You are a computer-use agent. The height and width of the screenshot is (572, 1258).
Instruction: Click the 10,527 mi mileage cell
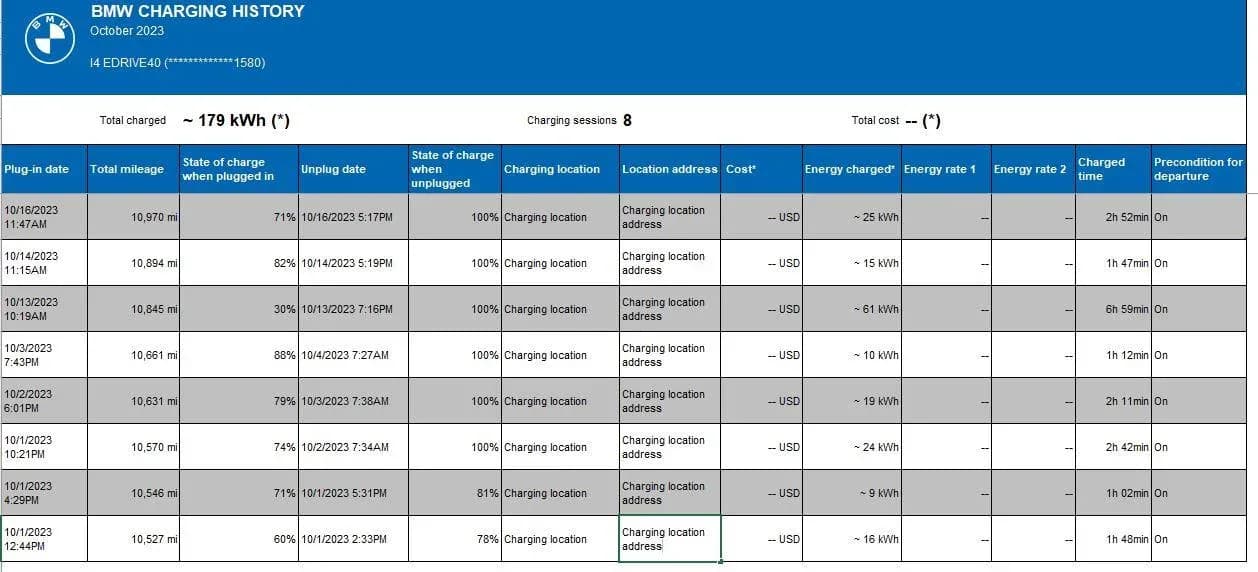pyautogui.click(x=133, y=539)
